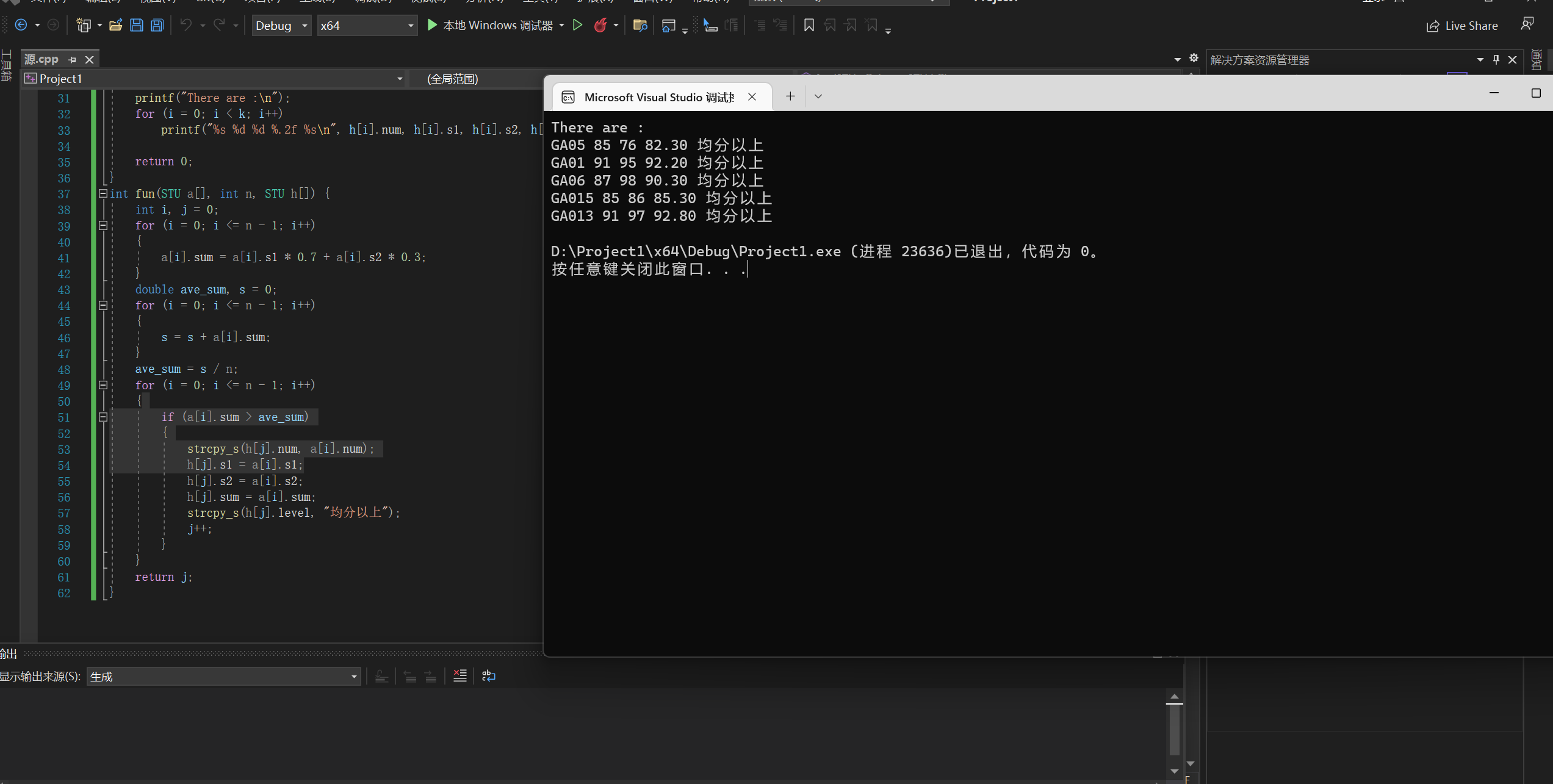Collapse the fun function at line 37
The width and height of the screenshot is (1553, 784).
click(103, 193)
